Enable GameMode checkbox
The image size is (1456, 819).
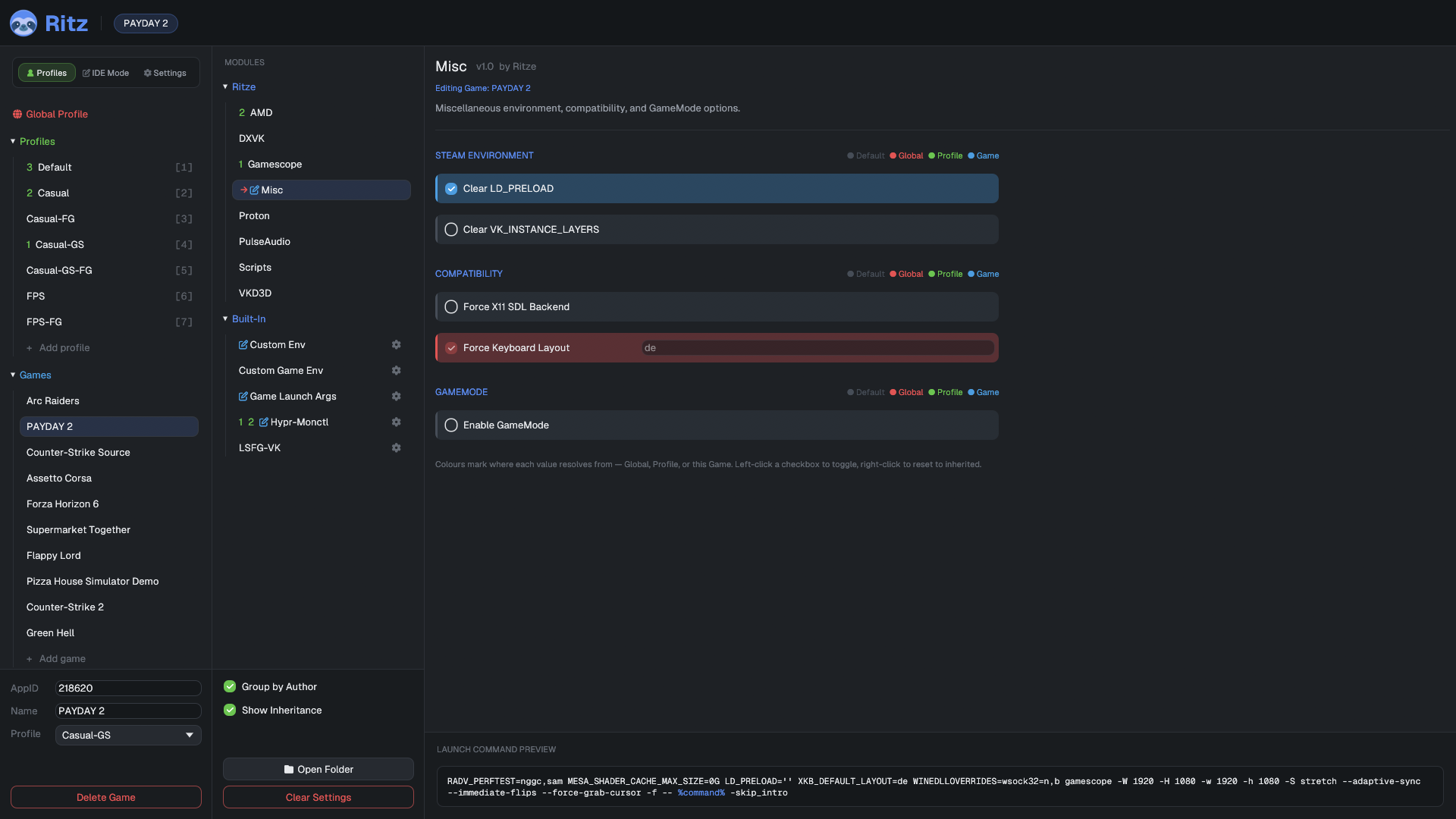451,425
